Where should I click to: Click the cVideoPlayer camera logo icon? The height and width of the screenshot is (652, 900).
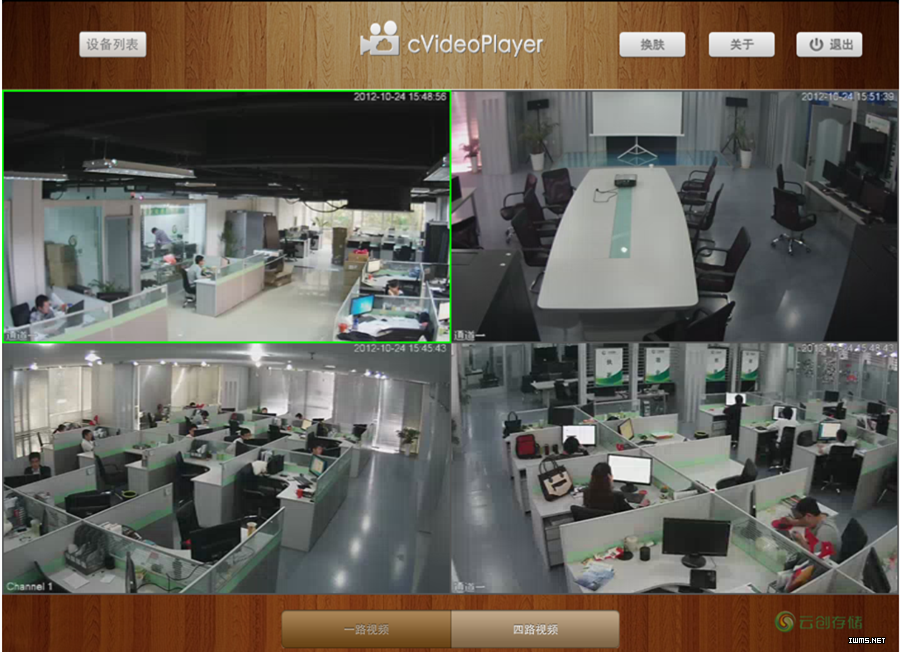point(379,41)
